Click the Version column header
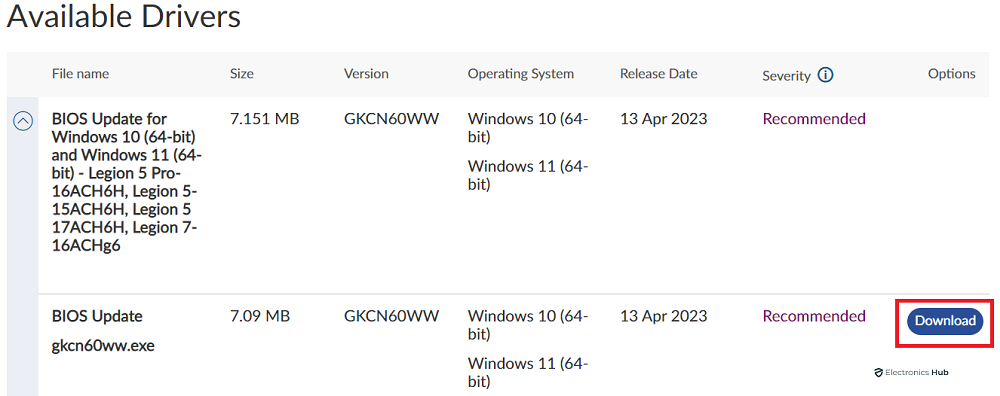Screen dimensions: 1000x396 click(366, 74)
